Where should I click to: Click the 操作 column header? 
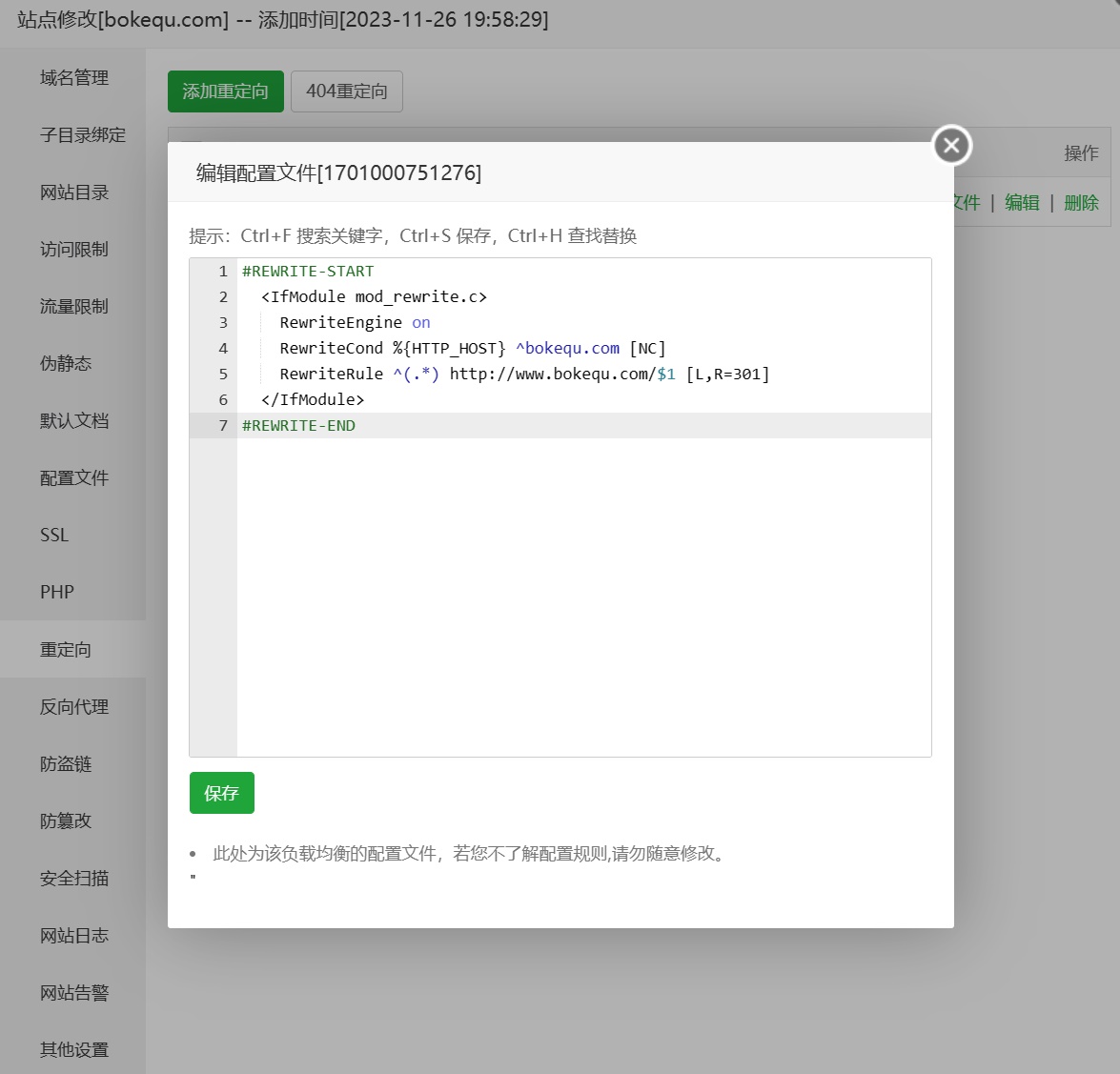coord(1081,152)
